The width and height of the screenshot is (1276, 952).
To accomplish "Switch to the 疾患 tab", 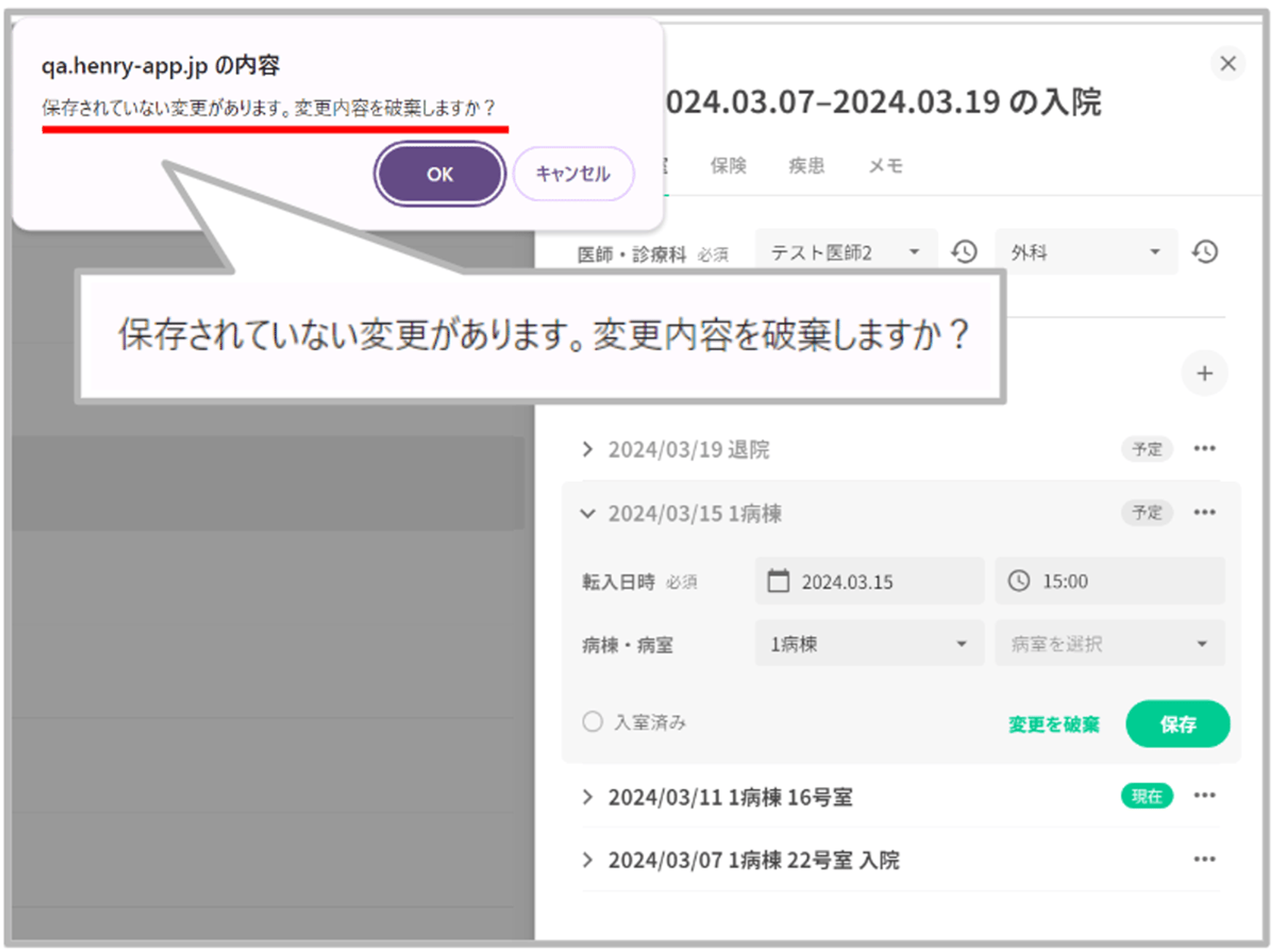I will click(x=806, y=166).
